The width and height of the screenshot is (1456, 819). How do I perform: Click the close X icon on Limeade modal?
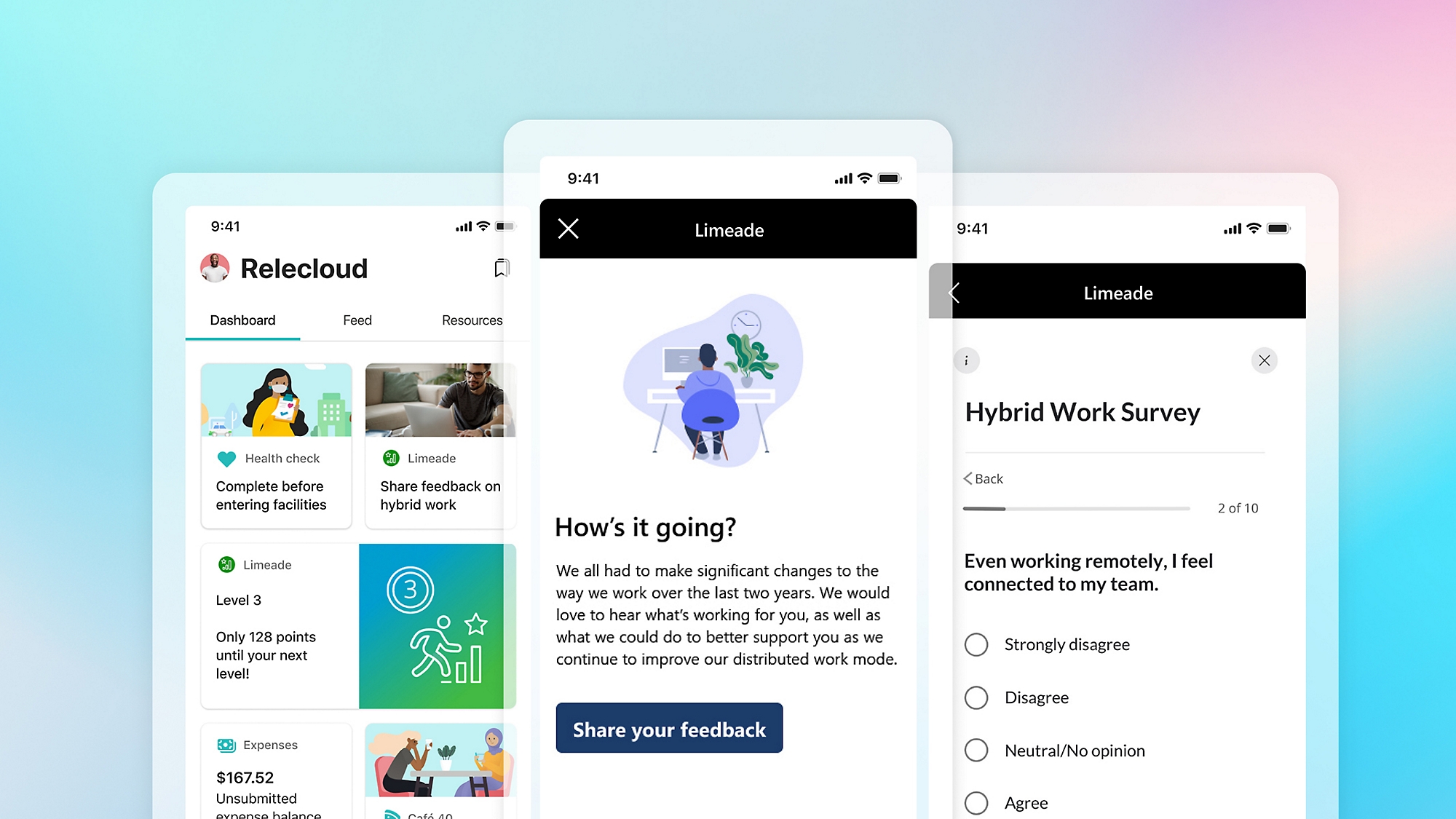coord(566,229)
